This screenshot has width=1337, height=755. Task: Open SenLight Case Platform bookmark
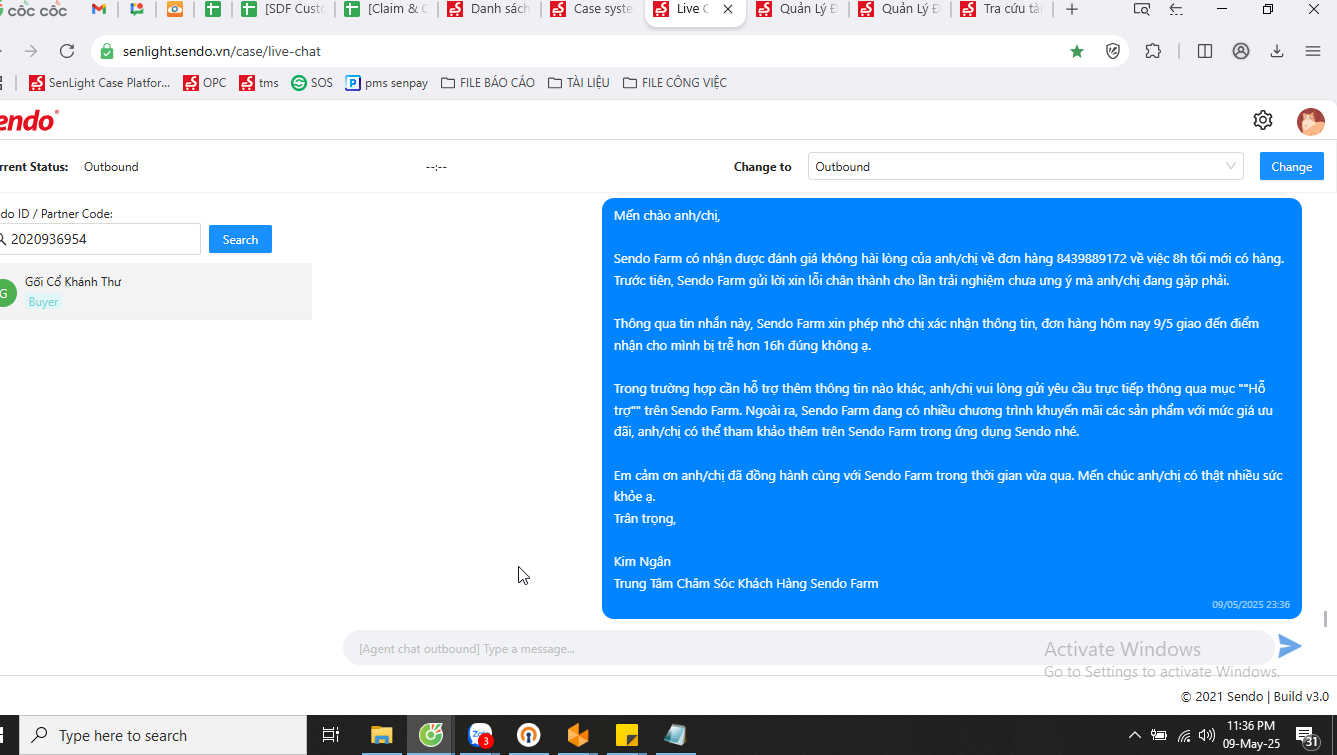(x=100, y=83)
